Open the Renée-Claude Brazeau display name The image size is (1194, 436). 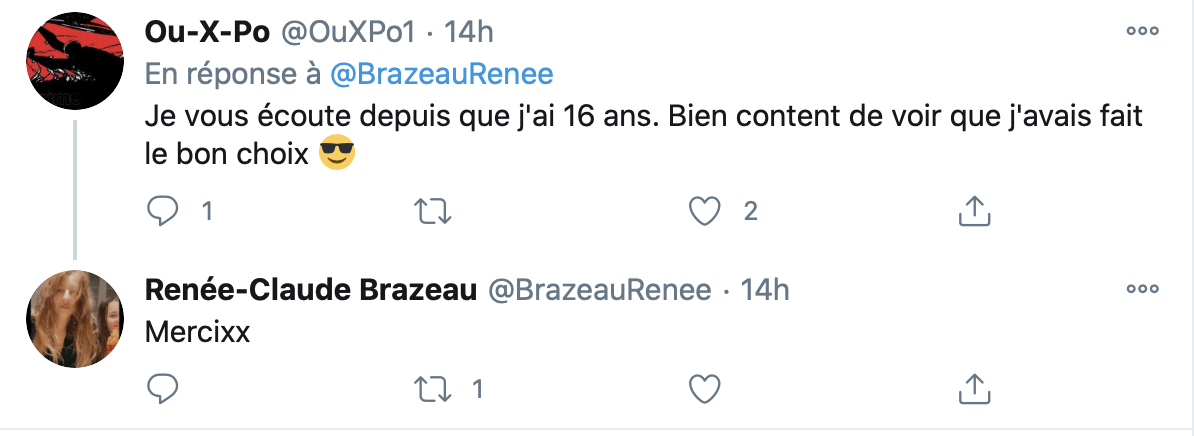click(x=311, y=290)
